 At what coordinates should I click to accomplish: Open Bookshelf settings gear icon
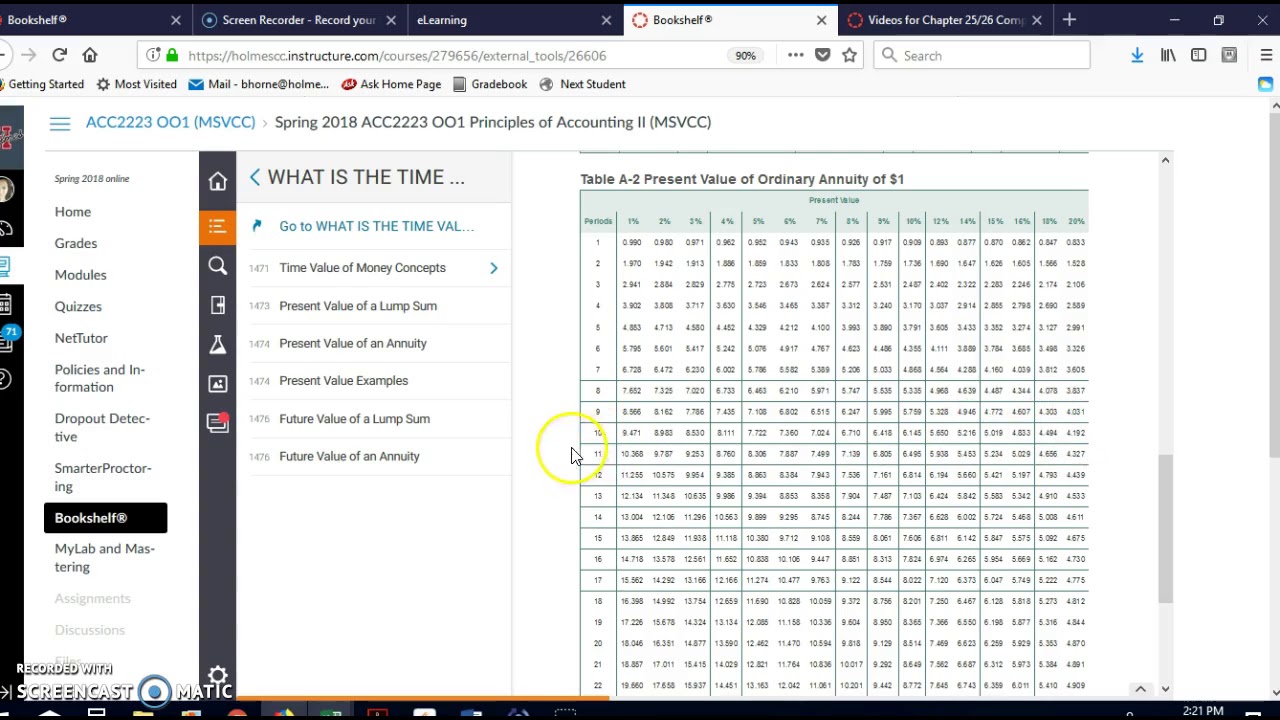217,675
